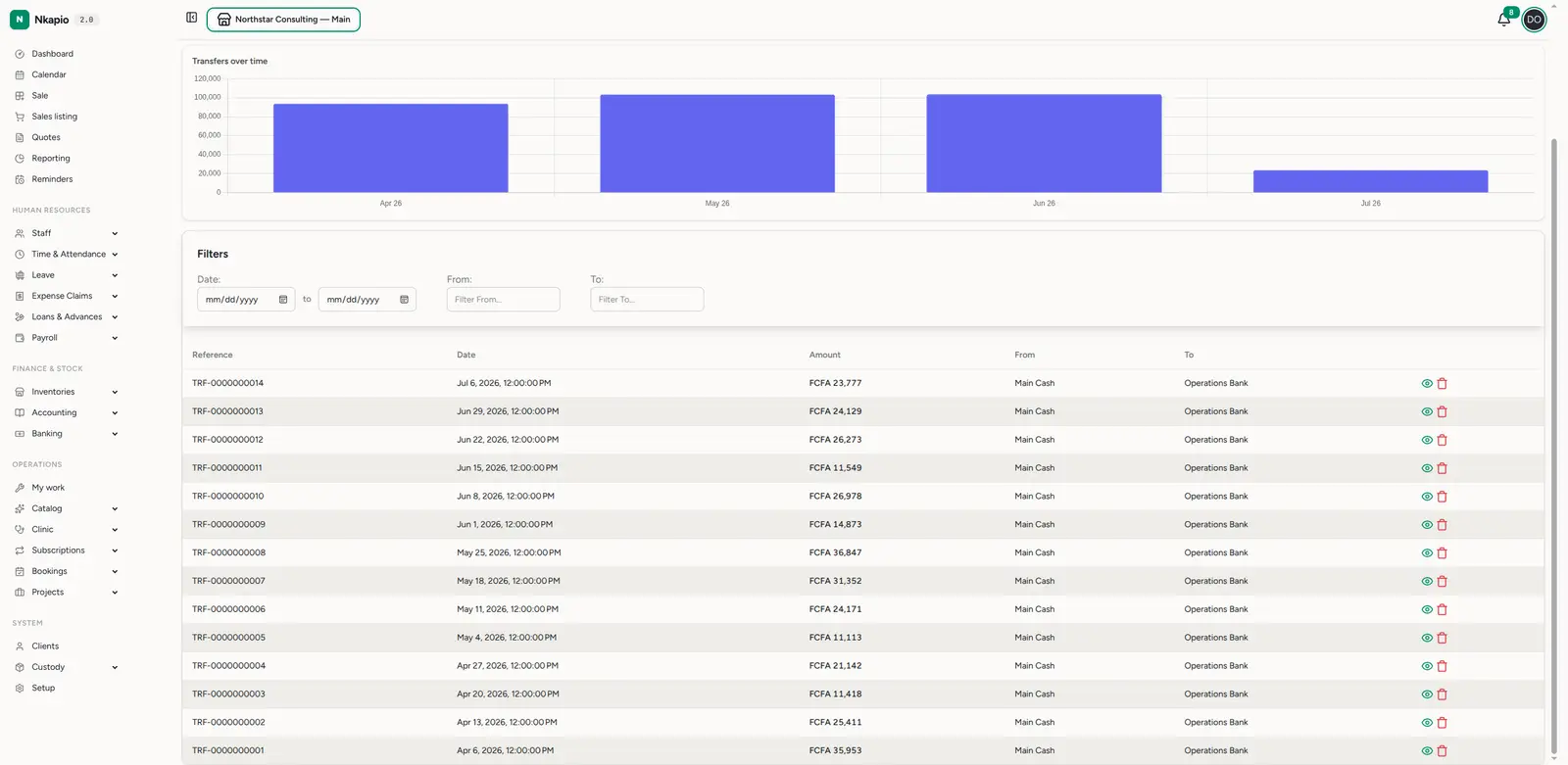Expand the Staff menu chevron
This screenshot has height=765, width=1568.
[115, 233]
